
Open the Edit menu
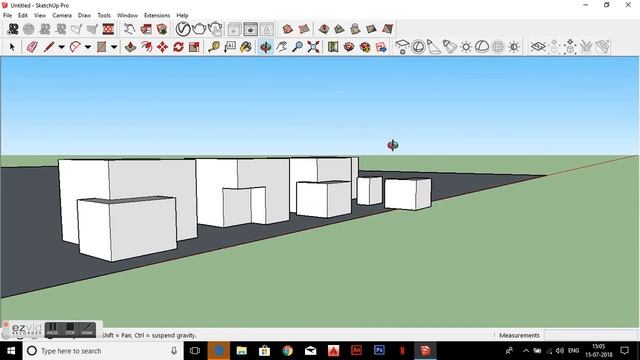23,15
